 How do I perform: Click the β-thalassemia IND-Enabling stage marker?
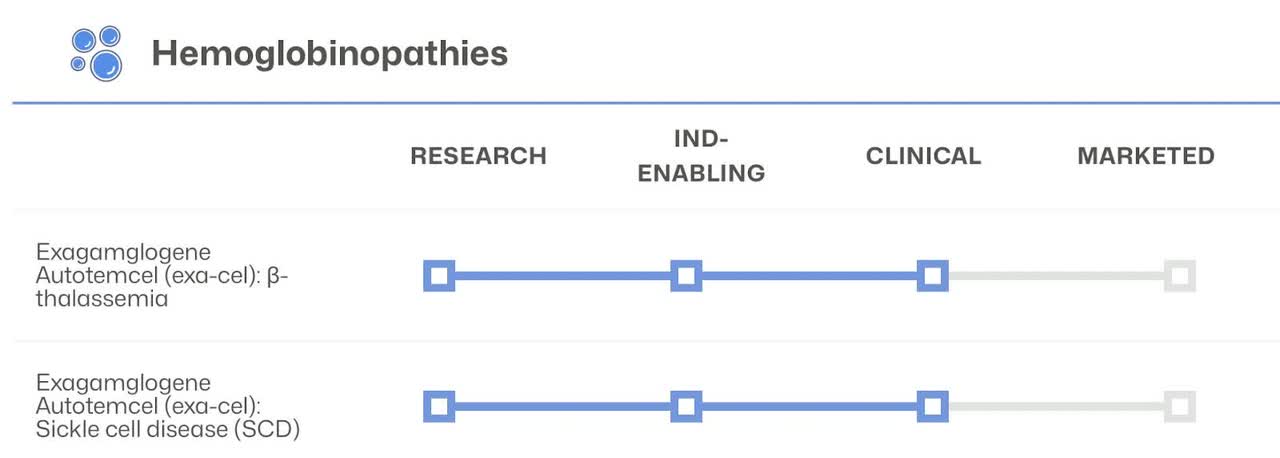click(685, 275)
